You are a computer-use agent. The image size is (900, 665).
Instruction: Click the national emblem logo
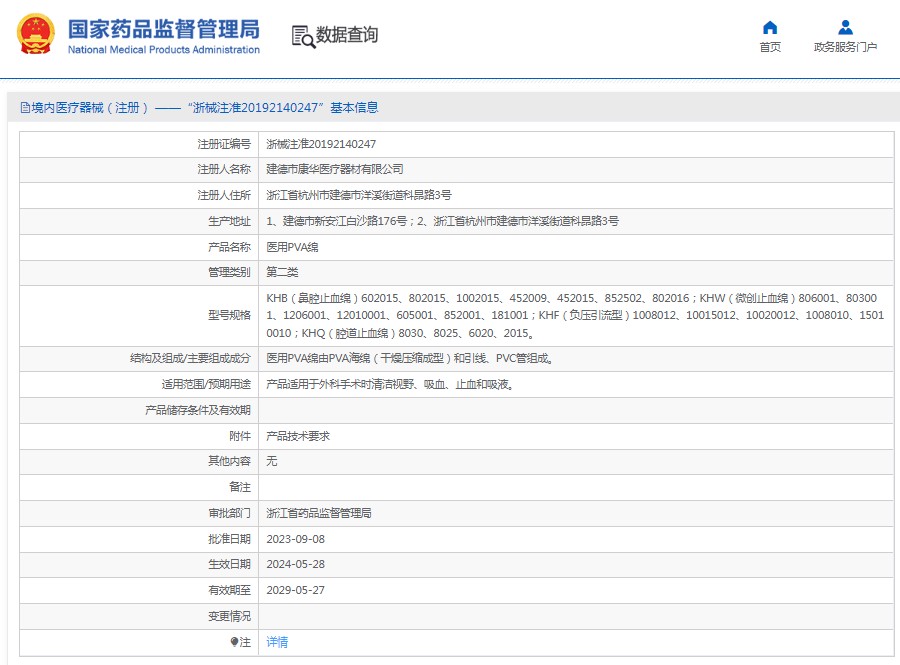[36, 34]
